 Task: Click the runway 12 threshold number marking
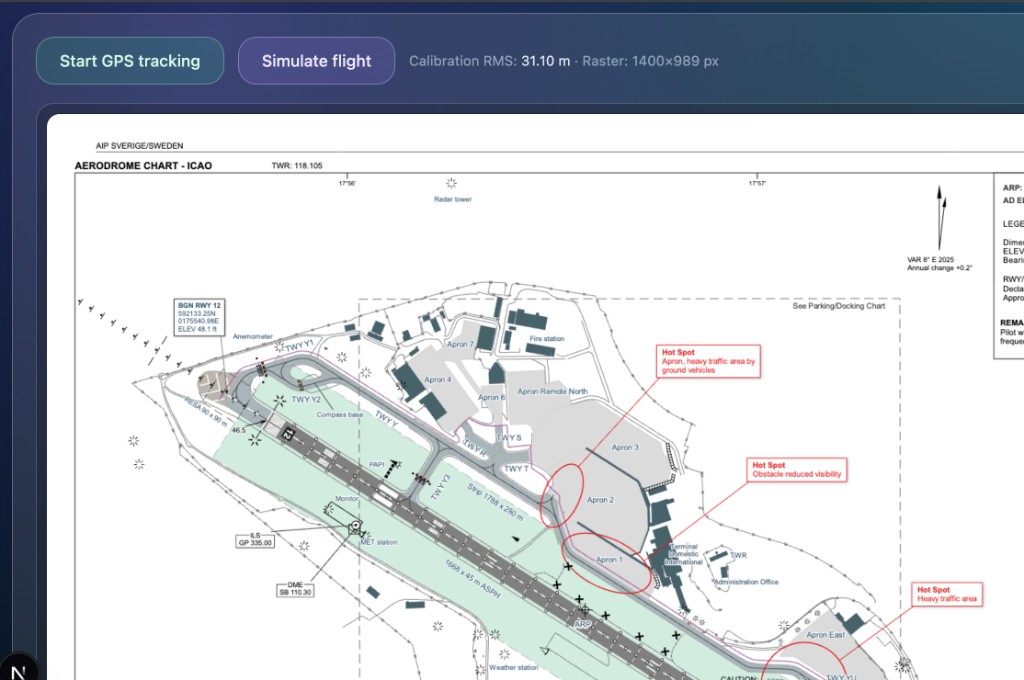click(x=289, y=434)
